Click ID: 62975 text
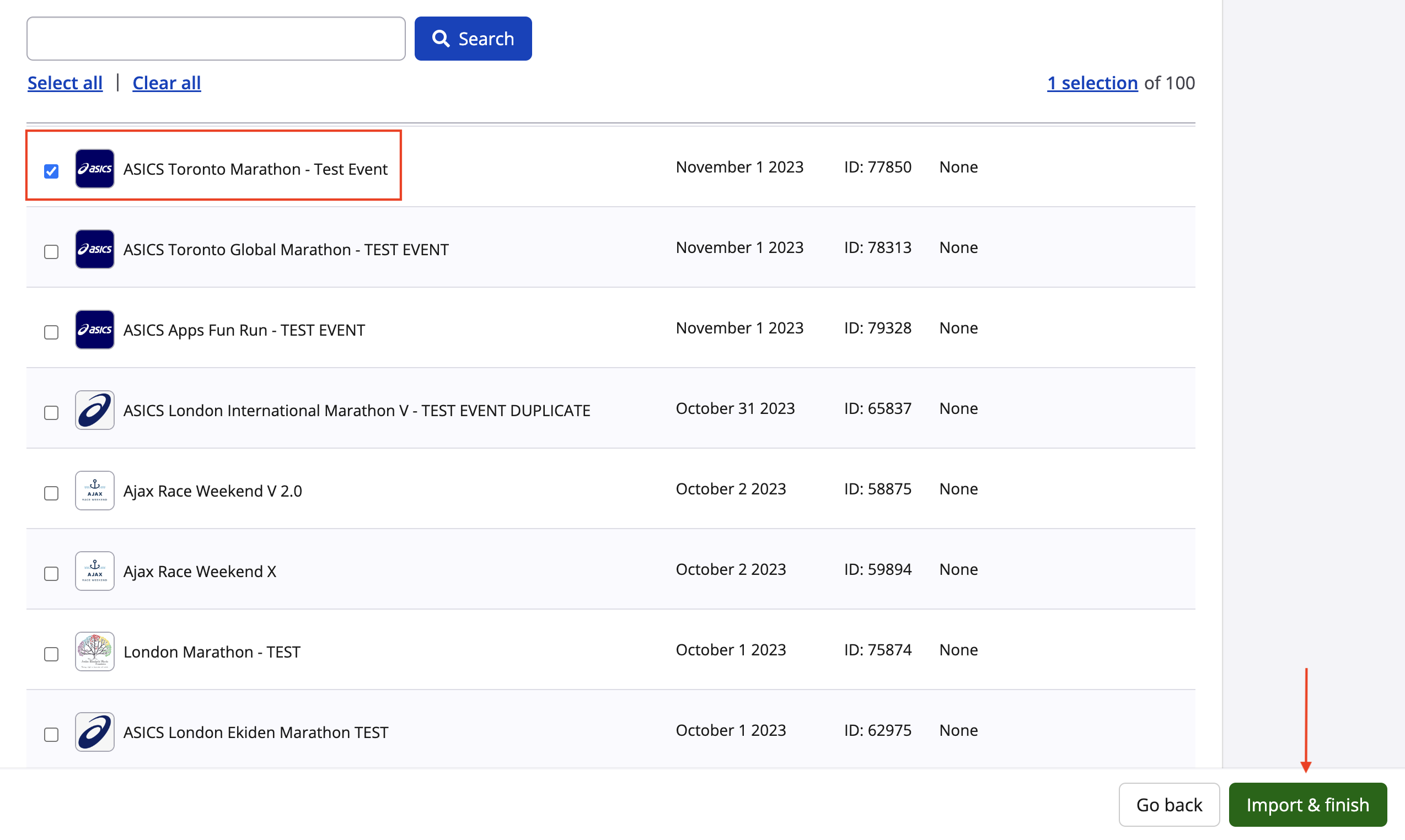Image resolution: width=1405 pixels, height=840 pixels. pos(877,730)
